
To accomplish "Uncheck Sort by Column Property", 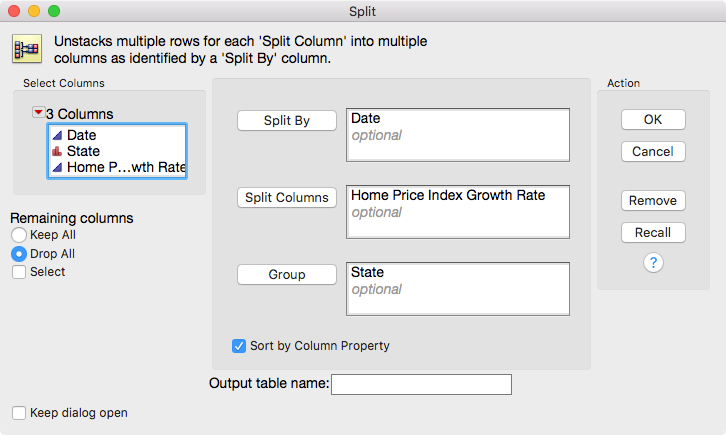I will point(239,346).
